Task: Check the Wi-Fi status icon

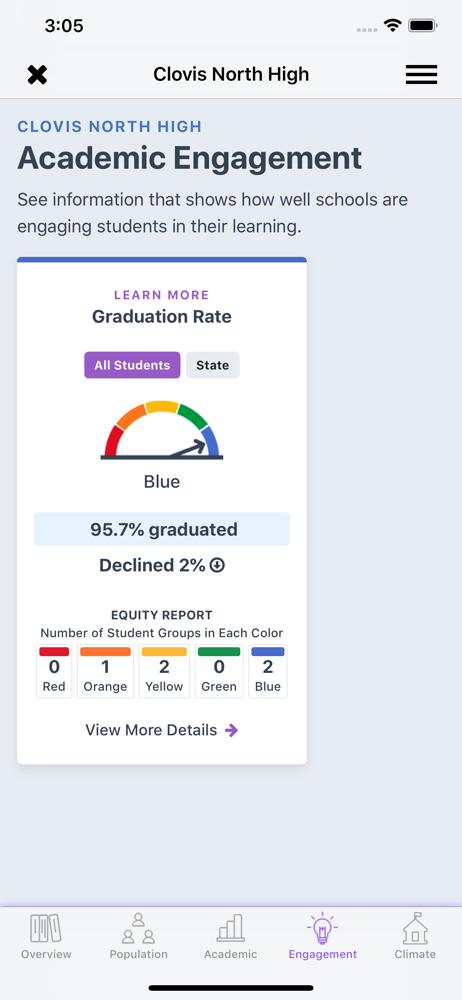Action: (392, 26)
